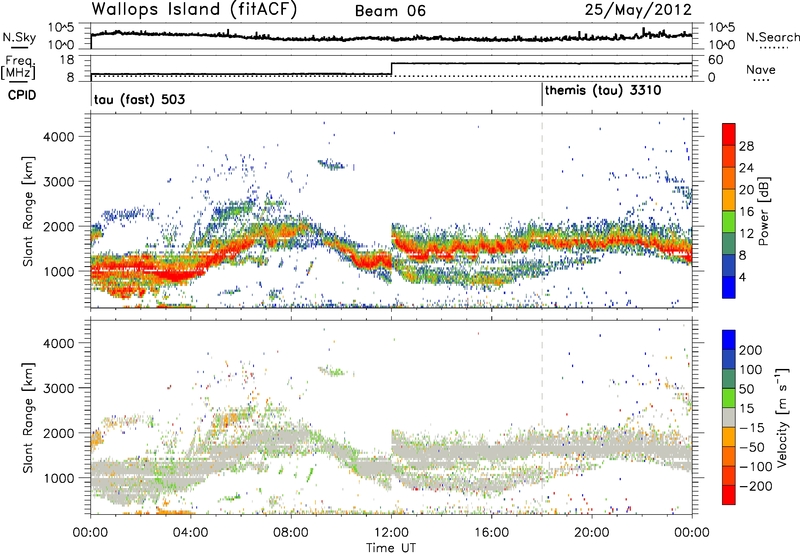The height and width of the screenshot is (554, 800).
Task: Click the 'Nave' legend label
Action: coord(761,69)
